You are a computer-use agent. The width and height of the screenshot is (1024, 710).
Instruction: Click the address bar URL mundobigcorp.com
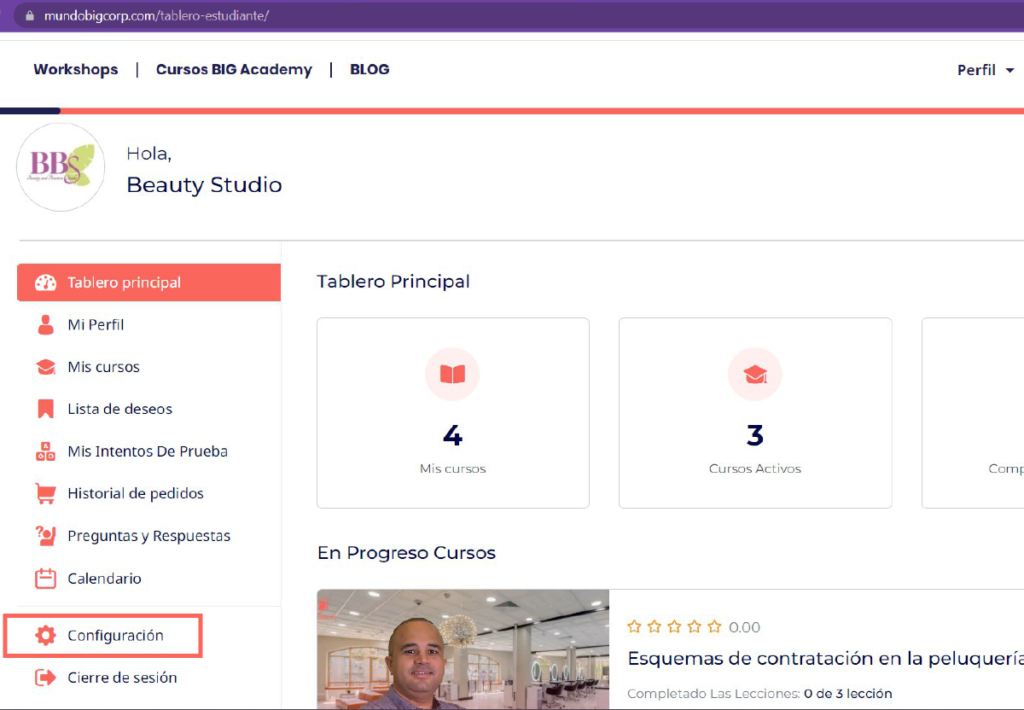pos(157,16)
